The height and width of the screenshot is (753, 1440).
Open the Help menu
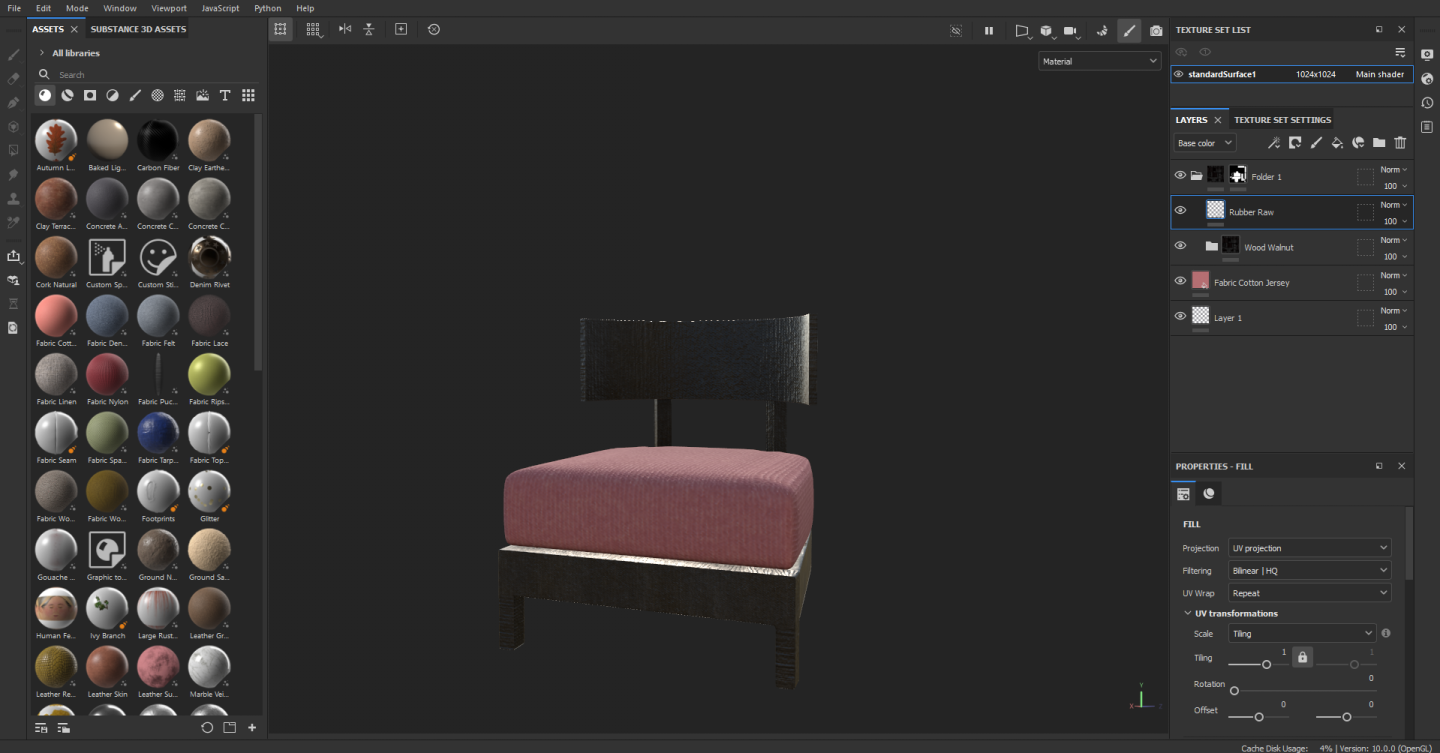point(305,8)
